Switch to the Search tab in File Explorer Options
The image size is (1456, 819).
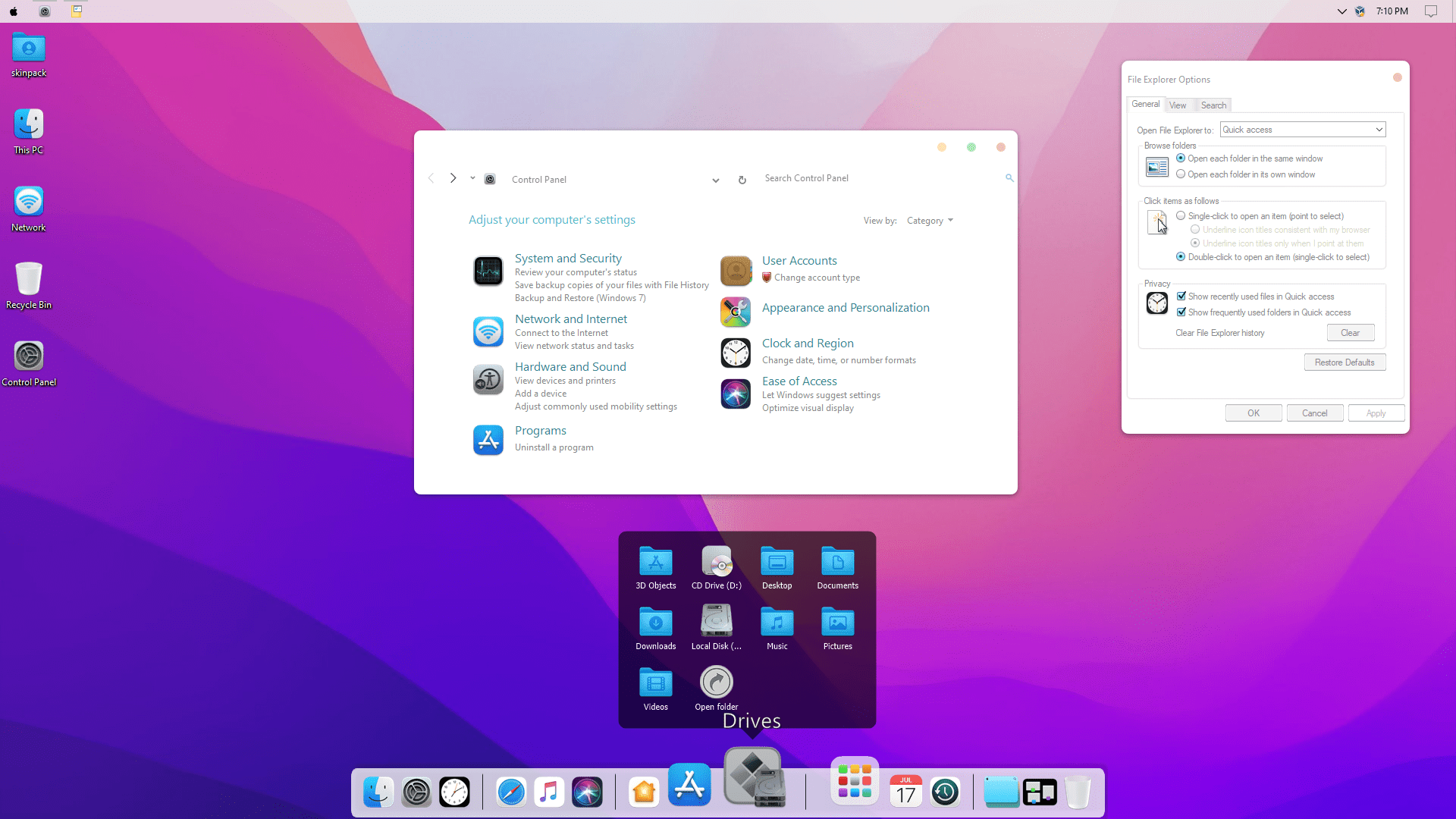(x=1213, y=104)
